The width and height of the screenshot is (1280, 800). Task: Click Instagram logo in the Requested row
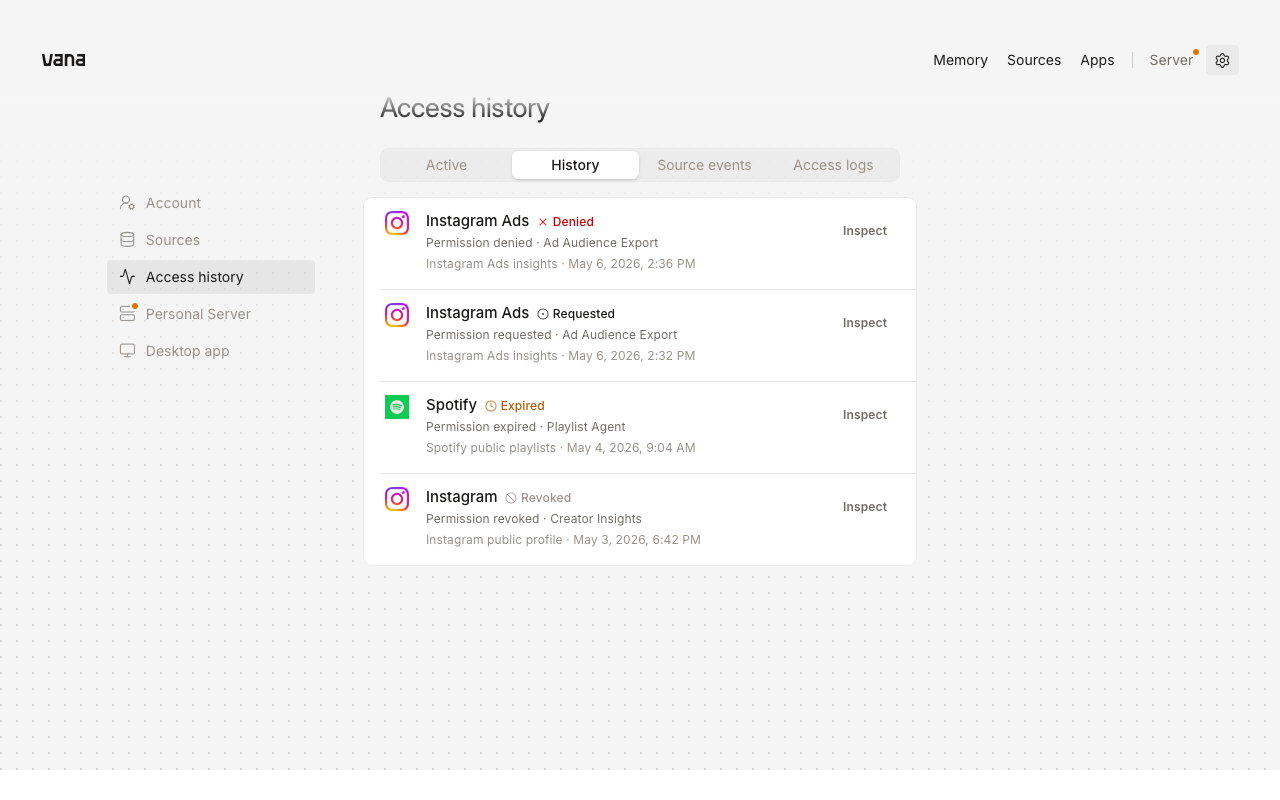tap(397, 315)
